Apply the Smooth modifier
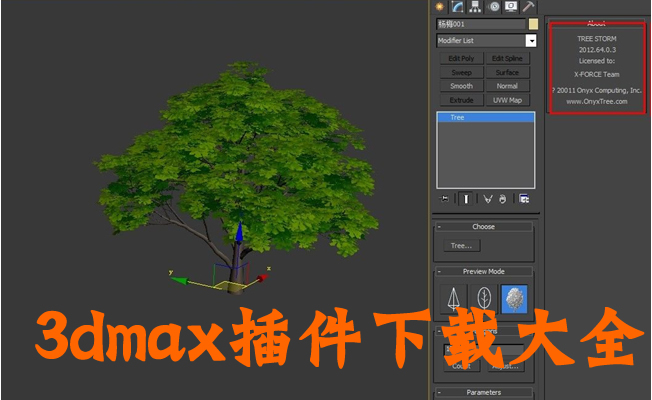Screen dimensions: 652x400 tap(462, 86)
